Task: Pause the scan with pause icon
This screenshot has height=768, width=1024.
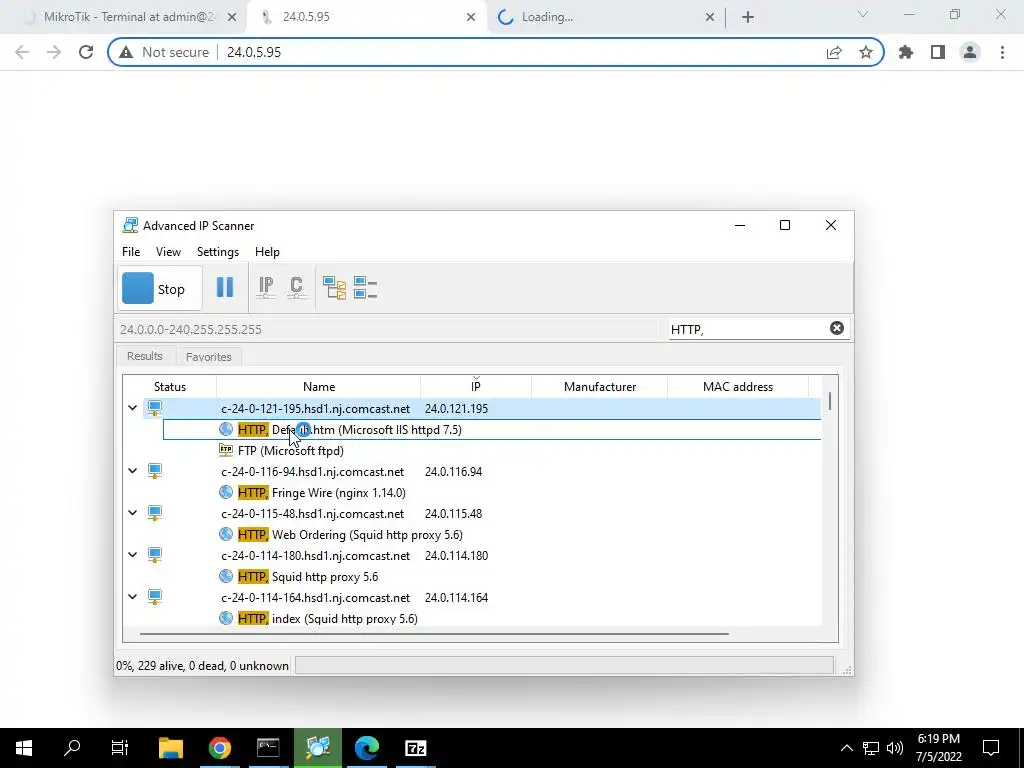Action: [225, 287]
